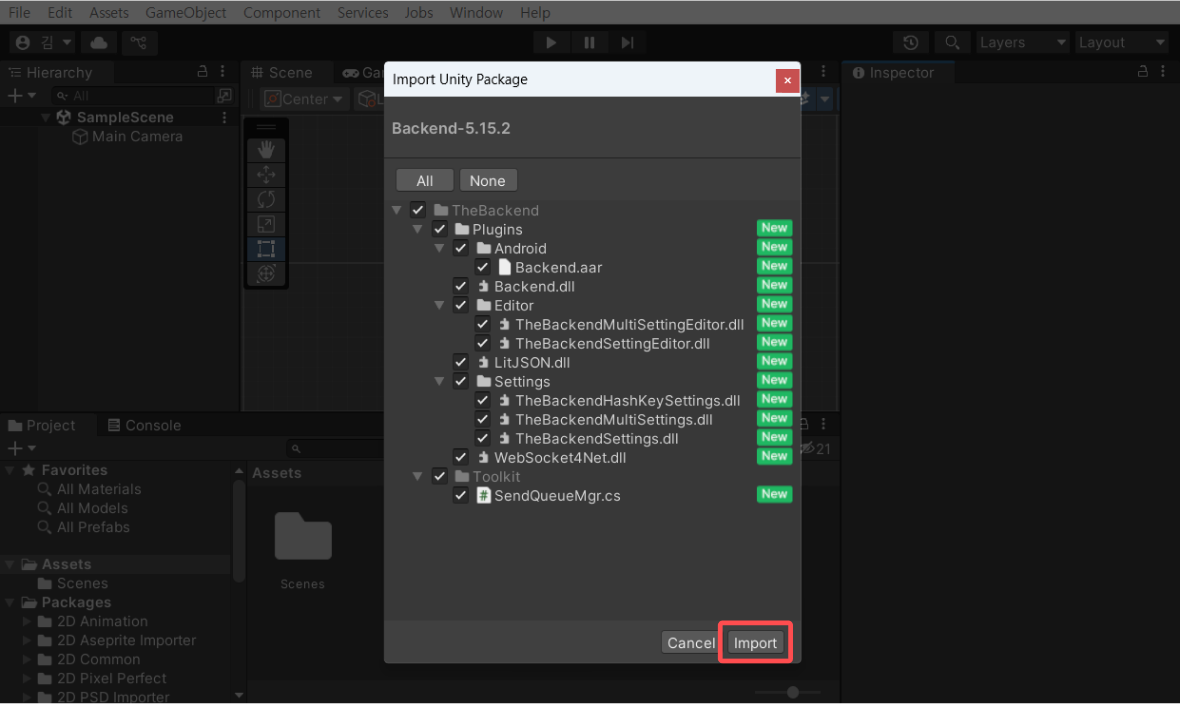
Task: Select the Rect tool in Scene toolbar
Action: tap(266, 249)
